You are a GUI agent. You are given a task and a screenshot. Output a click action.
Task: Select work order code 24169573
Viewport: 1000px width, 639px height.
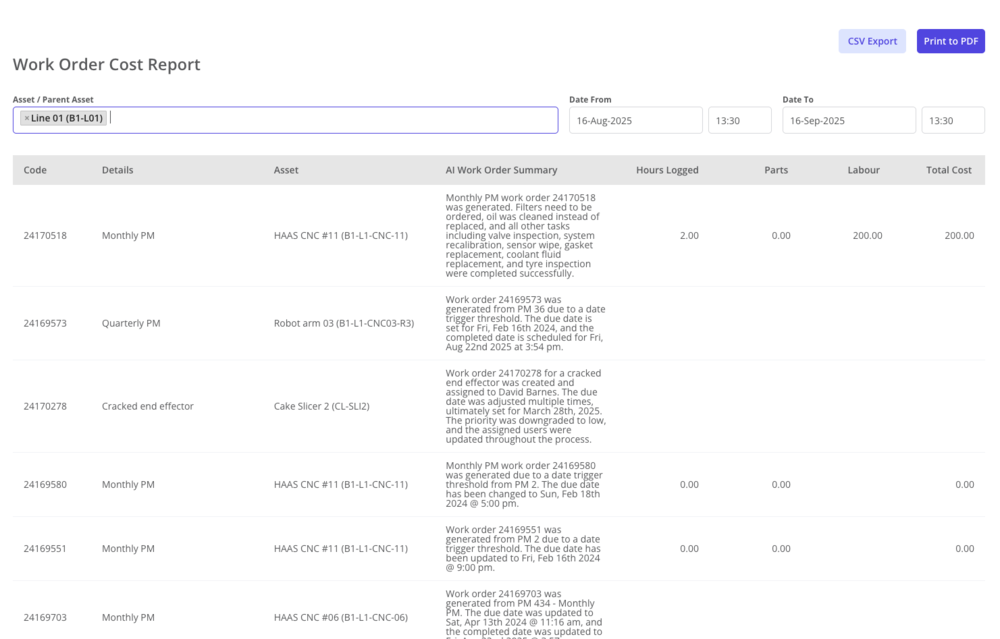pos(45,323)
